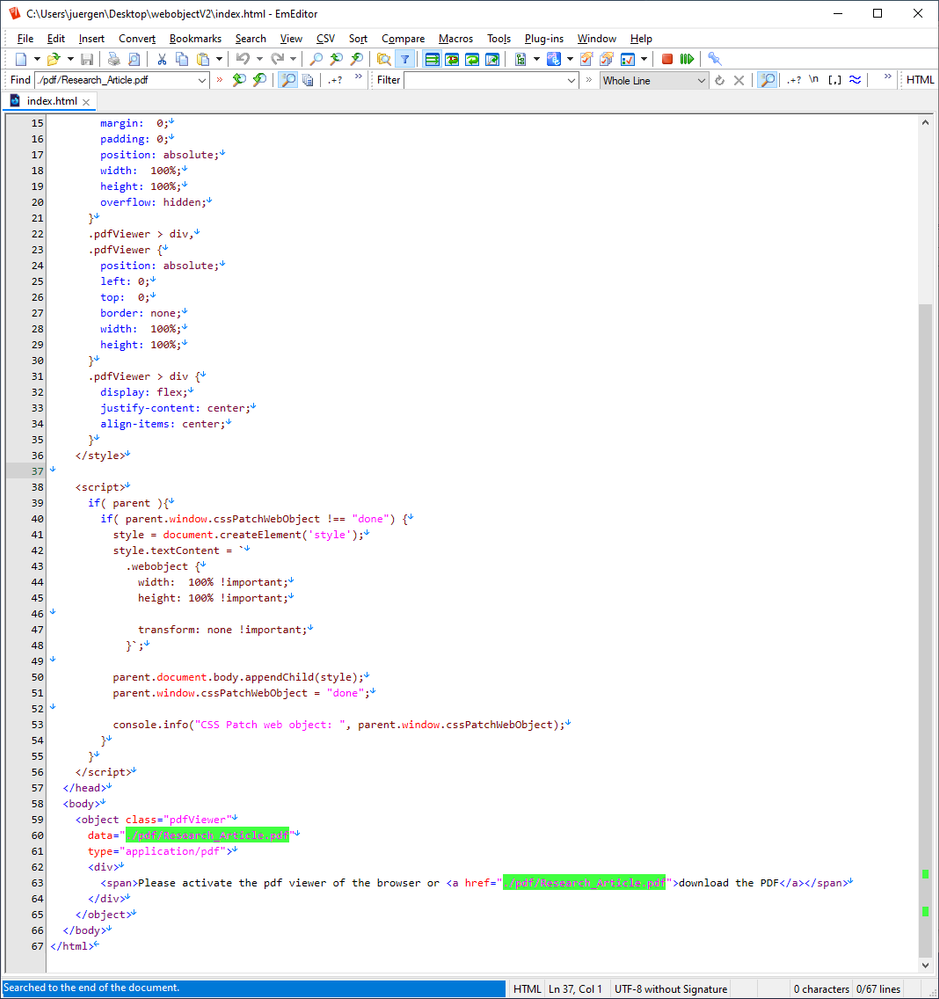Click the Save file icon
Screen dimensions: 939x999
coord(87,59)
